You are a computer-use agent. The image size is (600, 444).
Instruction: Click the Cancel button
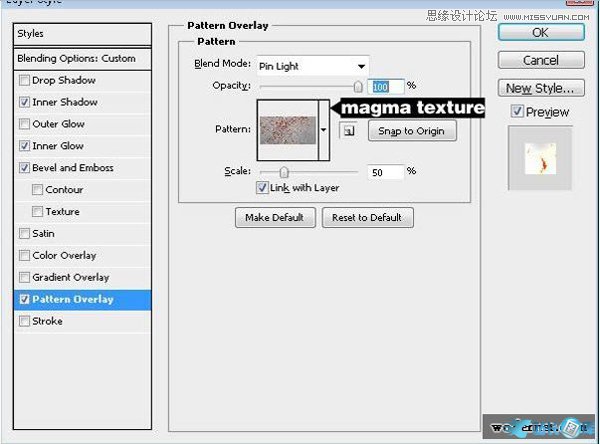click(x=540, y=60)
